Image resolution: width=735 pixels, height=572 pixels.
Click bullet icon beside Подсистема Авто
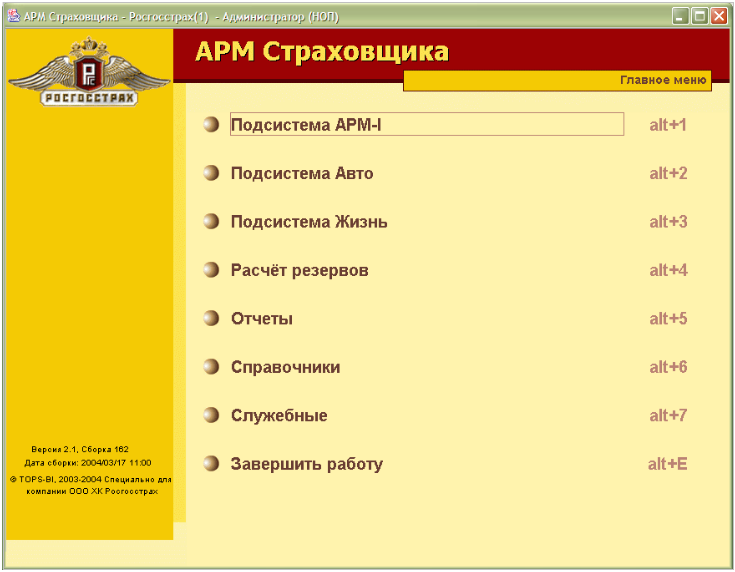tap(211, 173)
